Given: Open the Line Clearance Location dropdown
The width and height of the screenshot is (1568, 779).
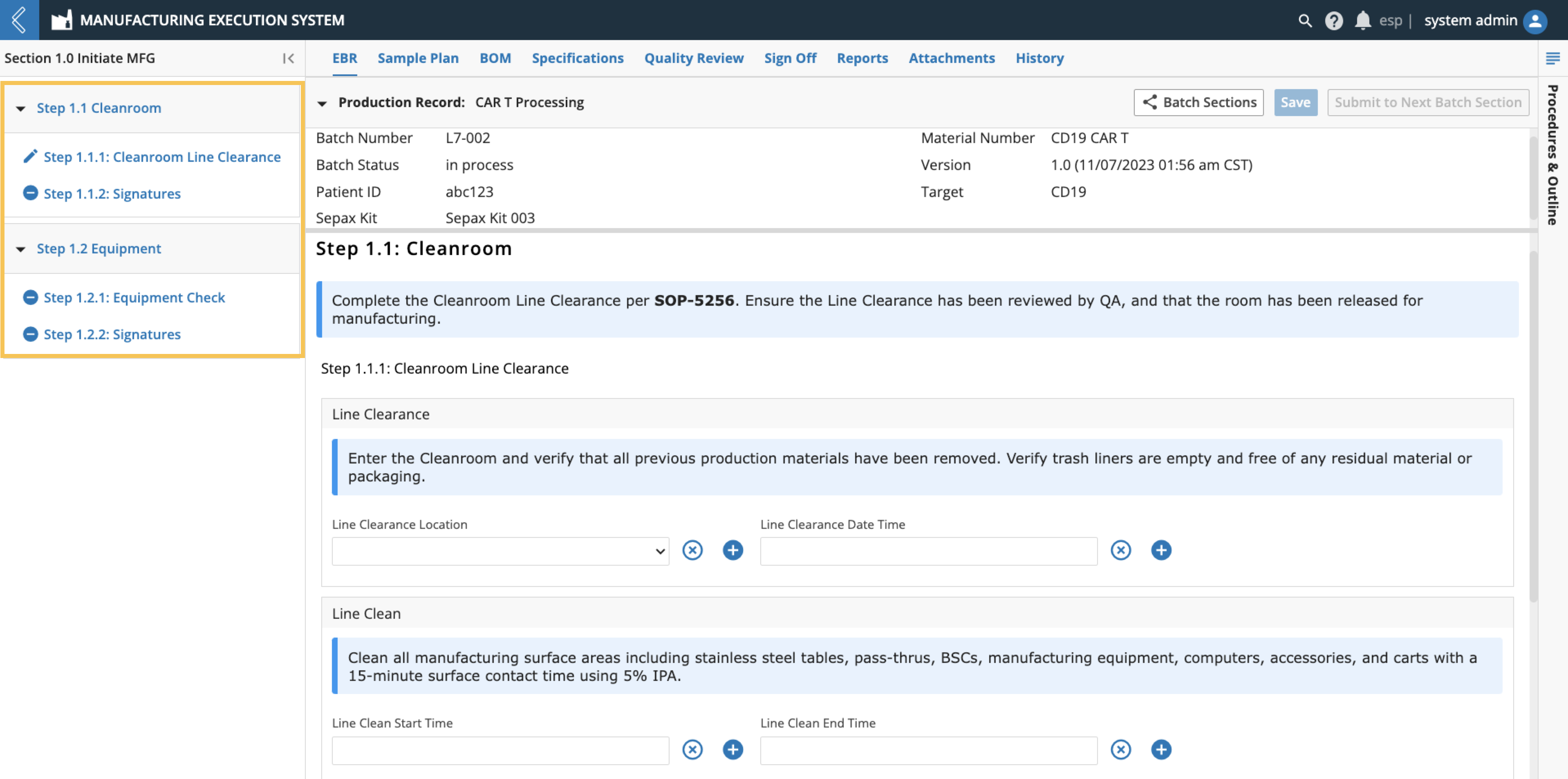Looking at the screenshot, I should tap(500, 551).
